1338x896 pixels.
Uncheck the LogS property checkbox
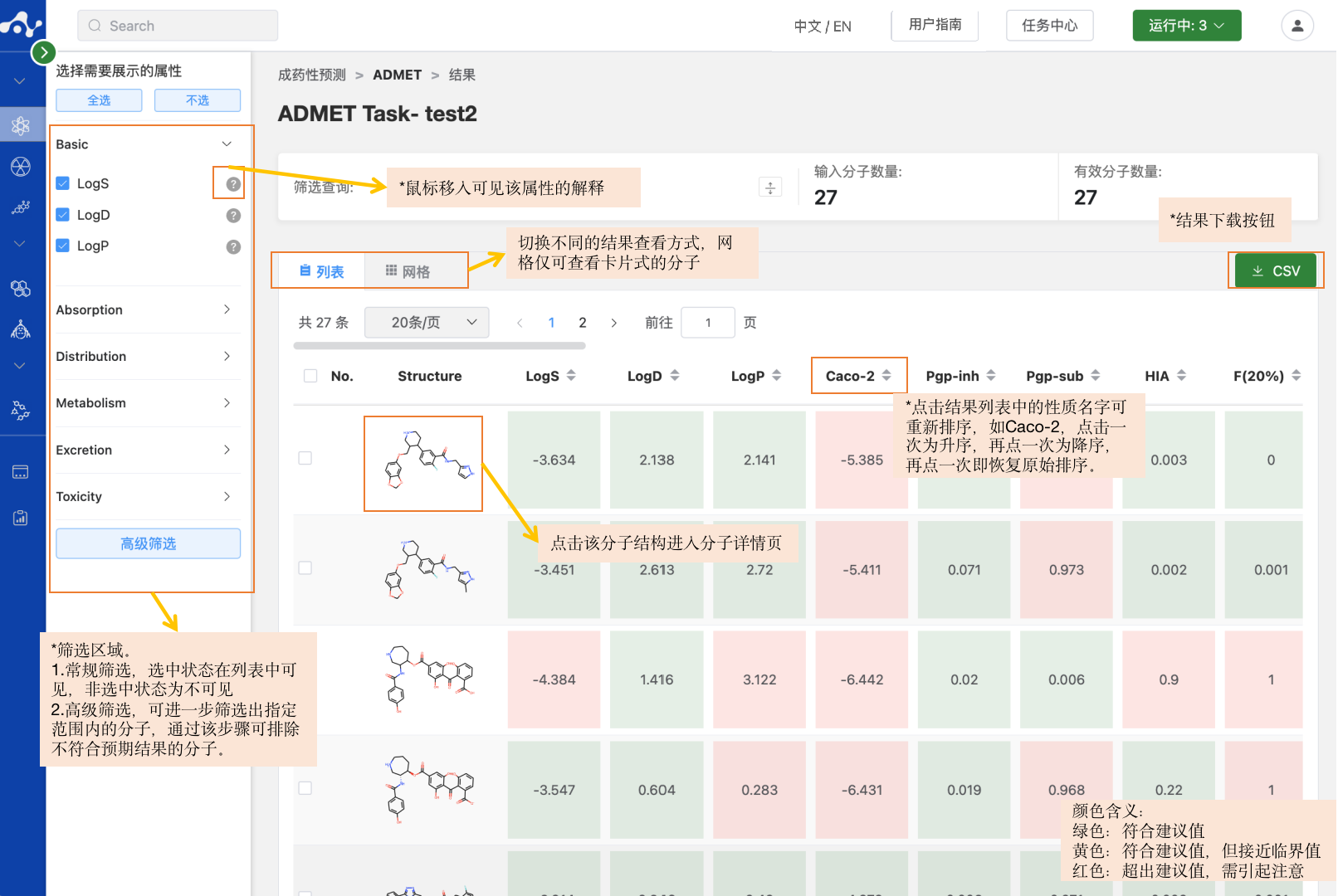(63, 183)
